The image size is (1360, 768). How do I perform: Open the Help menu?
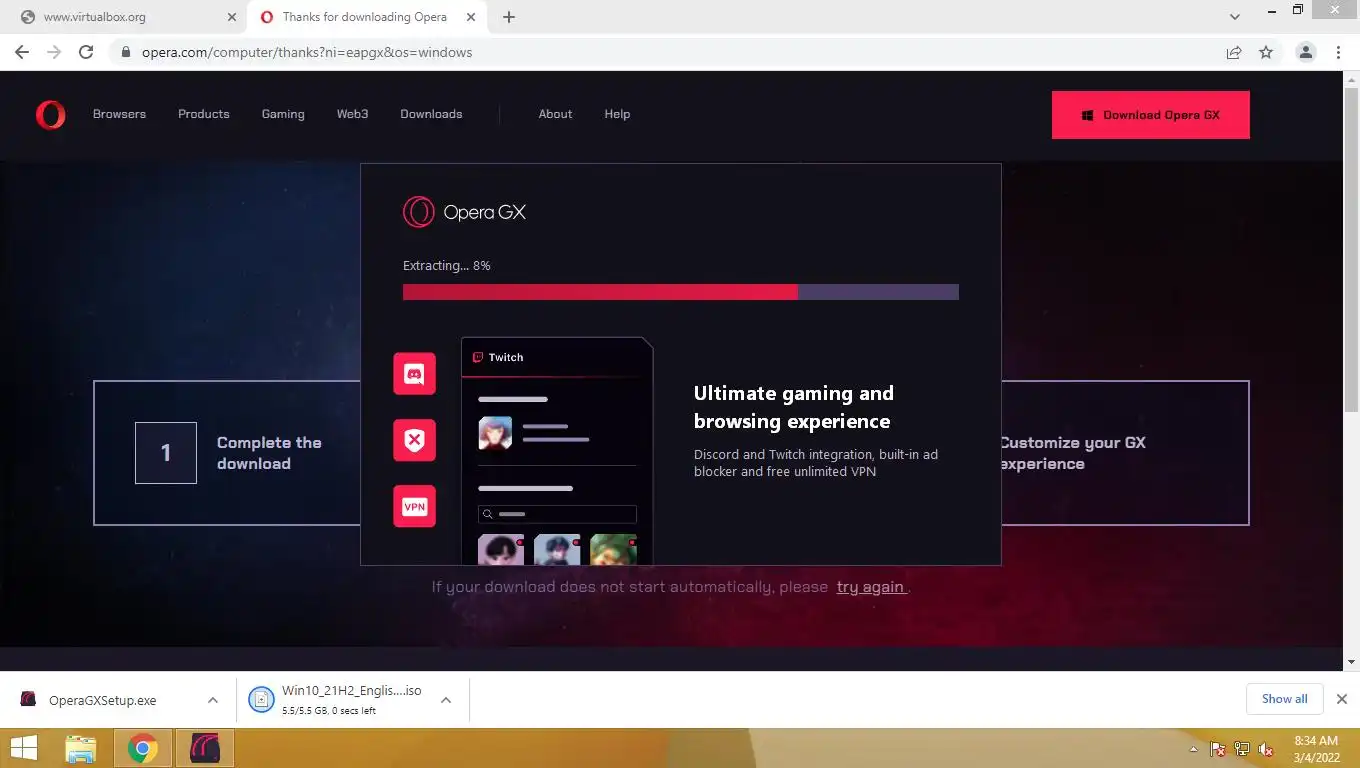[617, 114]
